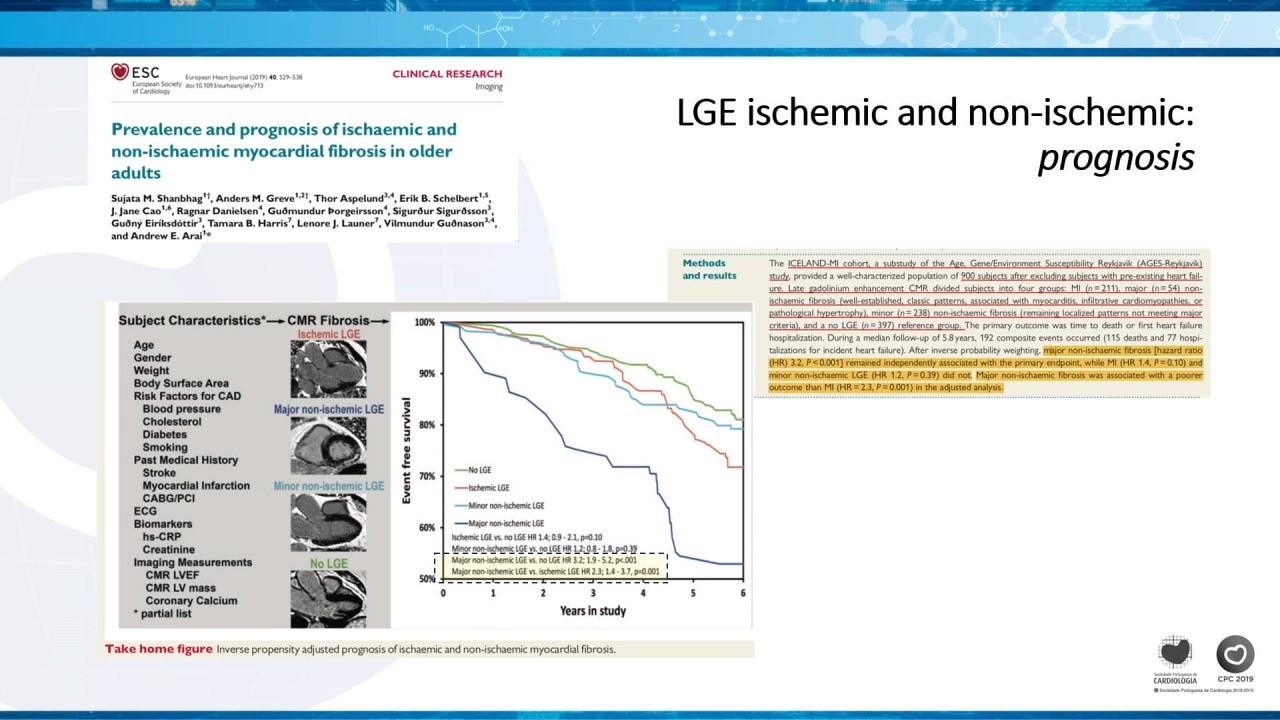Click the 'Subject Characteristics*' heading

click(x=193, y=321)
